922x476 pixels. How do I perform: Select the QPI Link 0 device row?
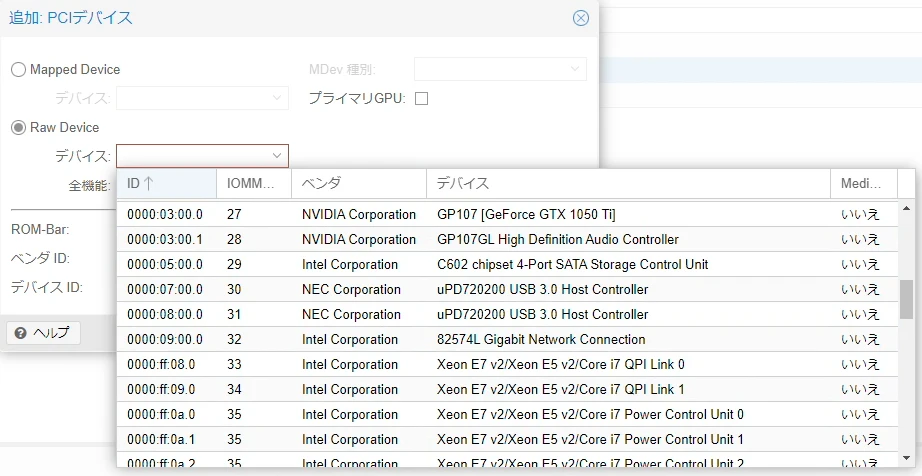pyautogui.click(x=507, y=364)
